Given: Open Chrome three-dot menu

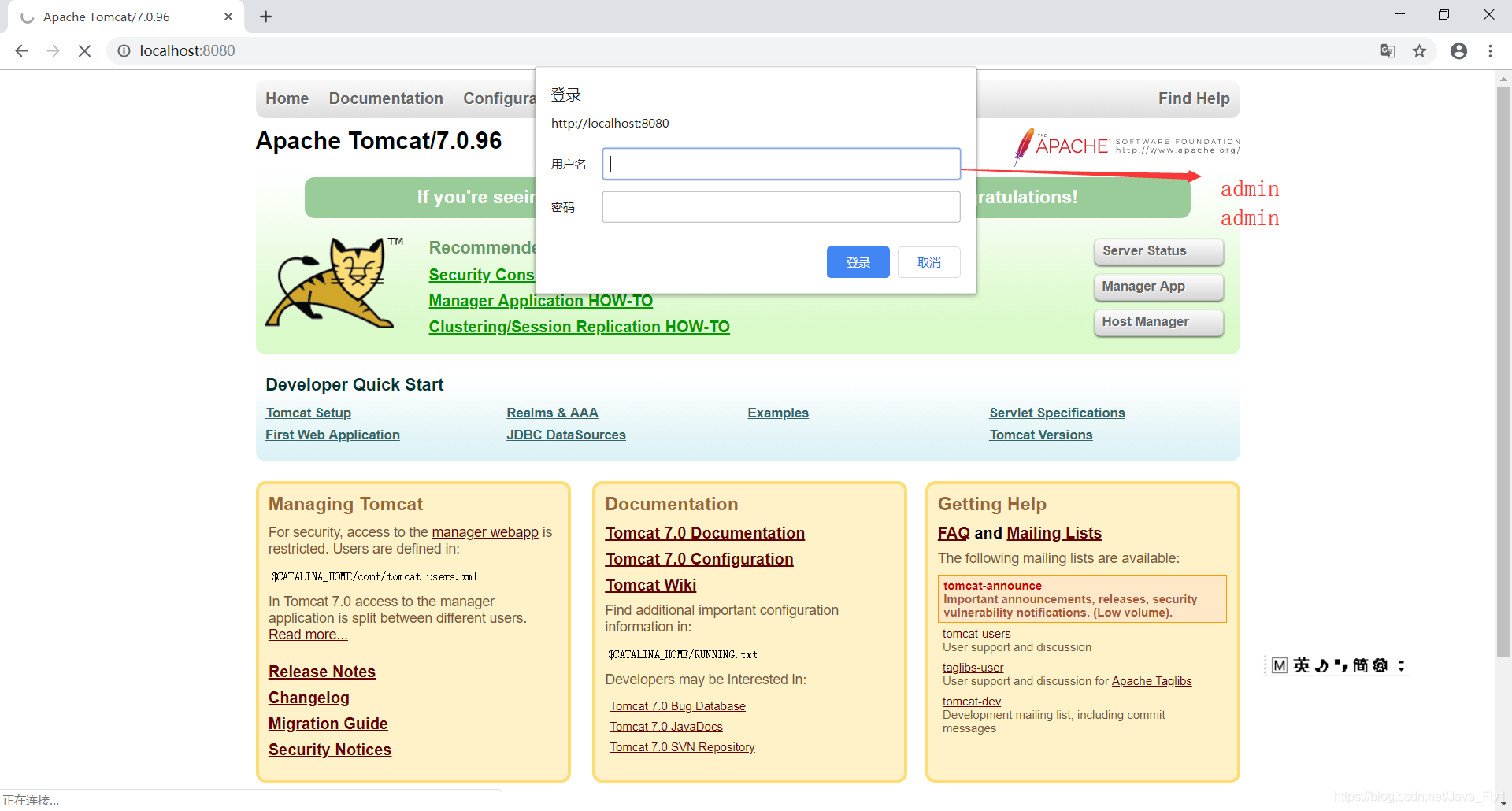Looking at the screenshot, I should click(x=1490, y=51).
